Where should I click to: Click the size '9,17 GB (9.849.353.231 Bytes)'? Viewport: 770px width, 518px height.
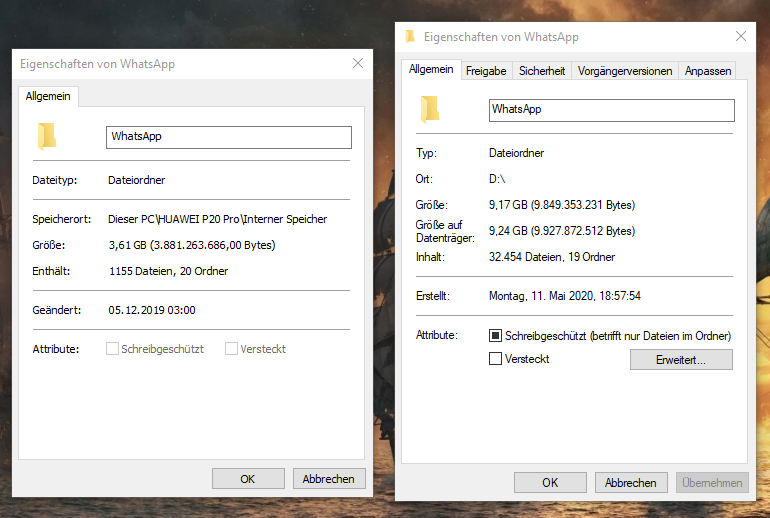(x=562, y=205)
